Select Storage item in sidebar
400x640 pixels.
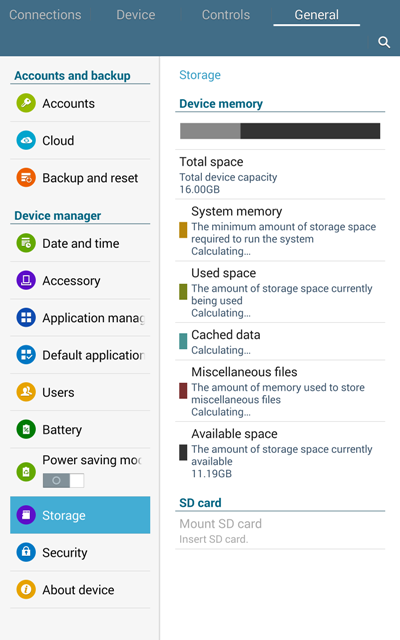pyautogui.click(x=80, y=515)
